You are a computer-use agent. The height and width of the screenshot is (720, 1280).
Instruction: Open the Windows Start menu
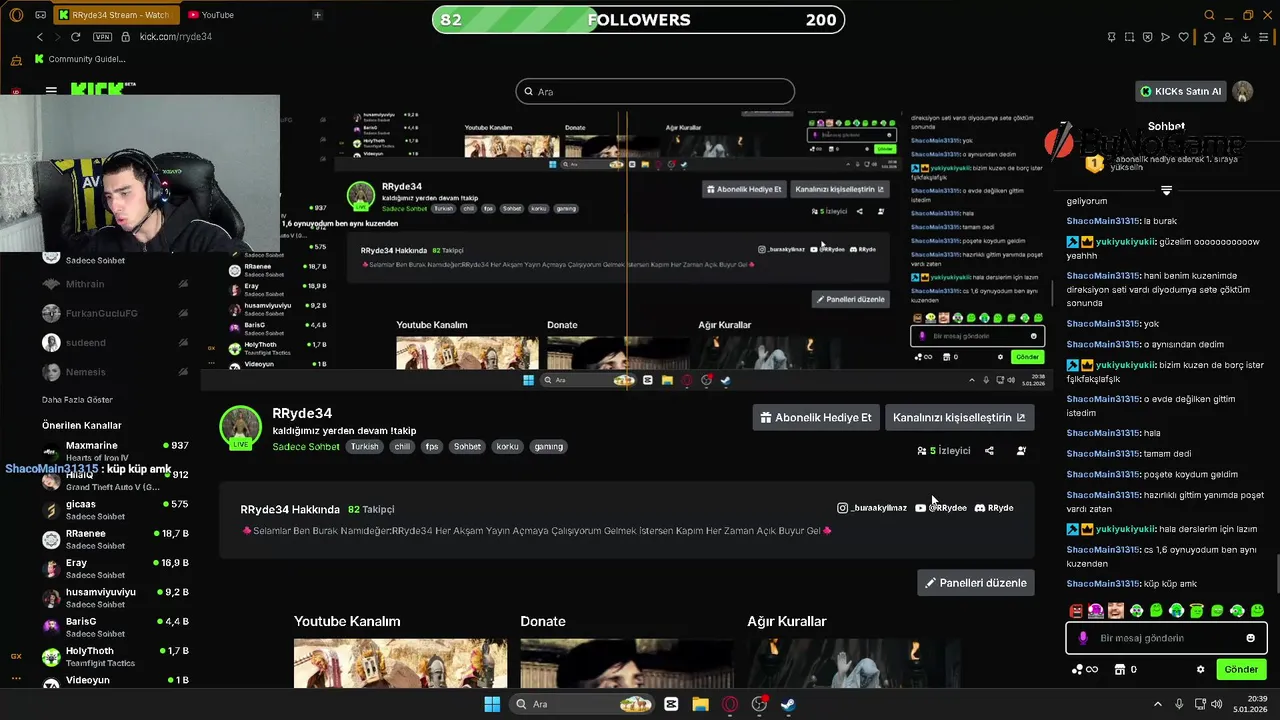point(492,704)
